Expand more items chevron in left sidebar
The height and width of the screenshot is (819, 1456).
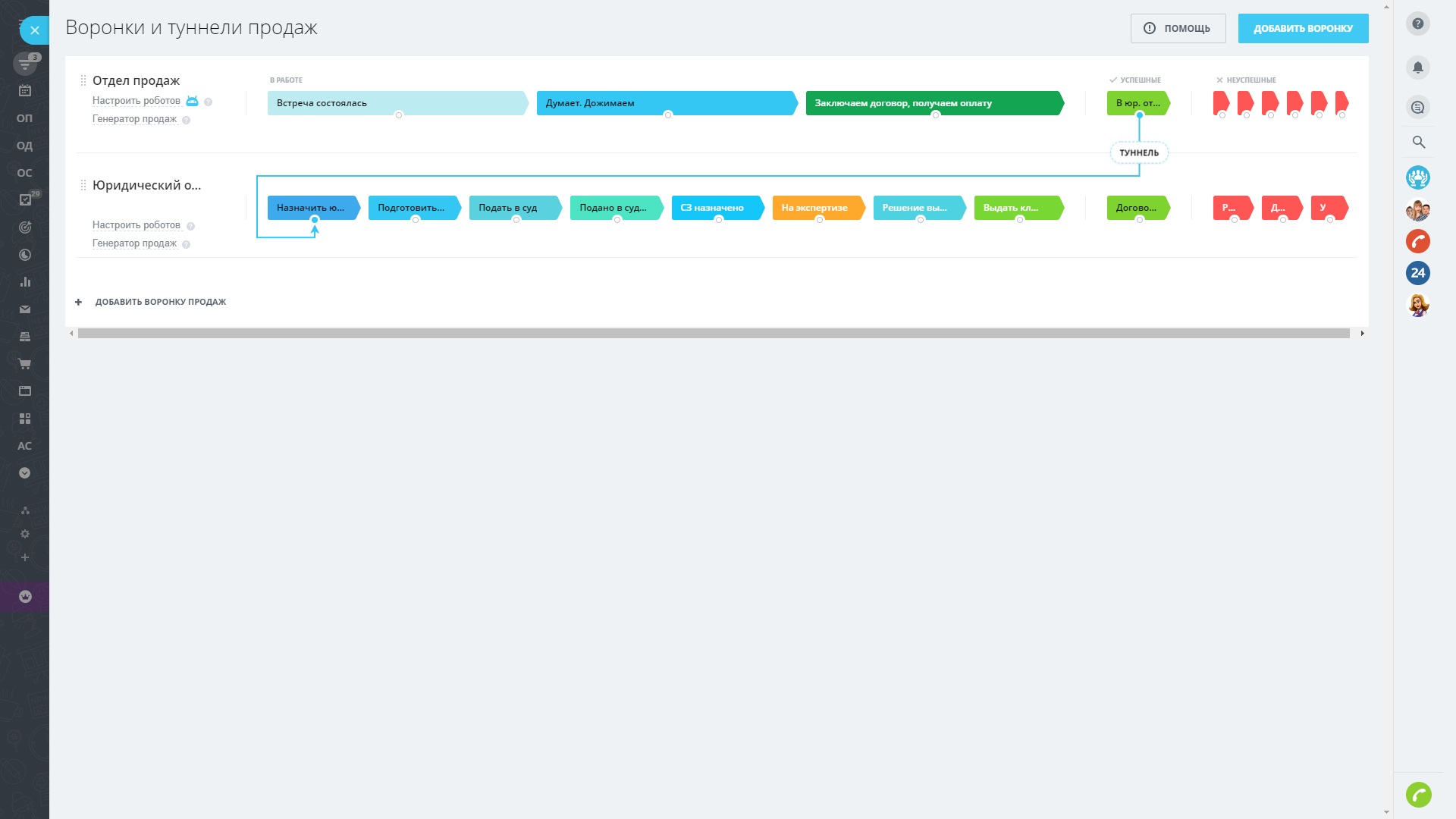pyautogui.click(x=24, y=473)
